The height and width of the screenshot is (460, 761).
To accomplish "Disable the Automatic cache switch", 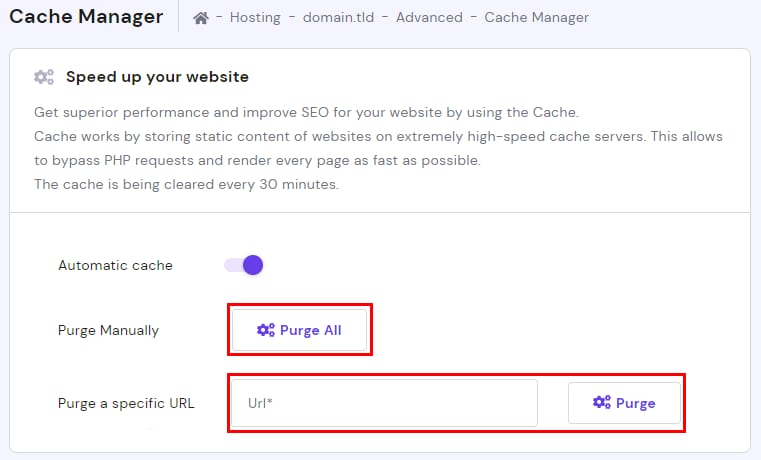I will [x=243, y=265].
